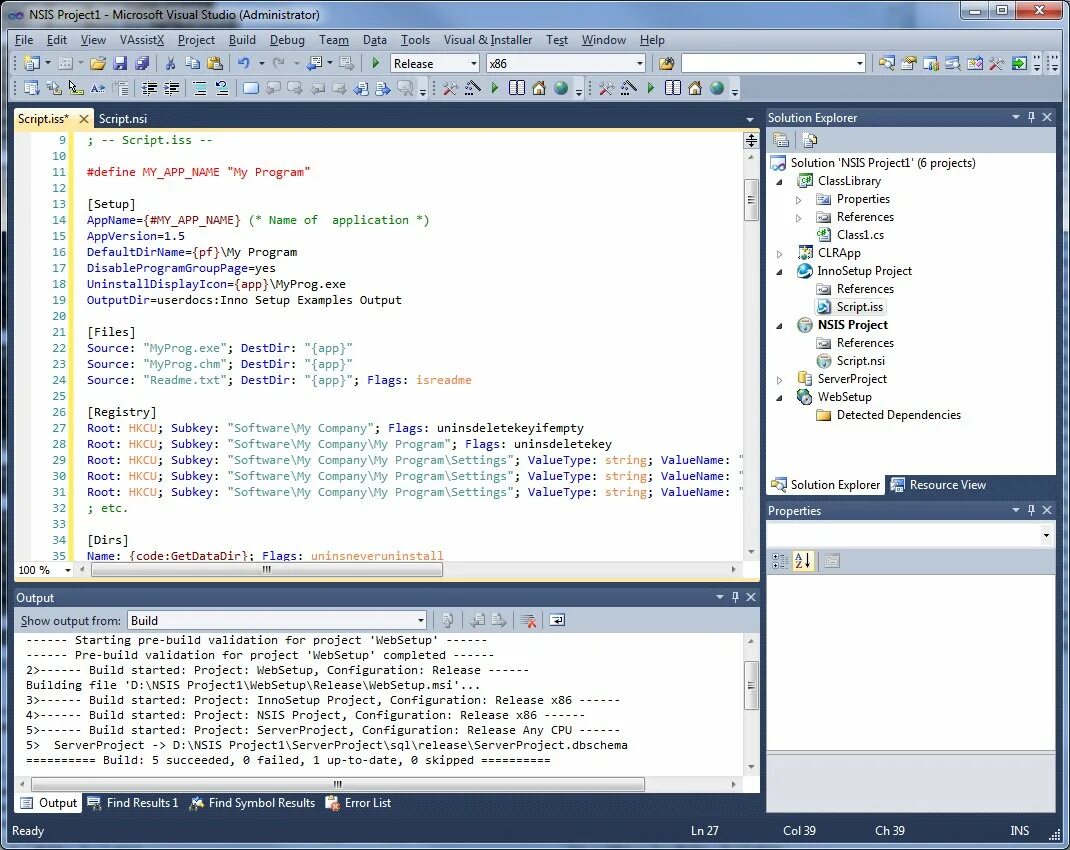This screenshot has height=850, width=1070.
Task: Click the Undo arrow icon
Action: pos(244,63)
